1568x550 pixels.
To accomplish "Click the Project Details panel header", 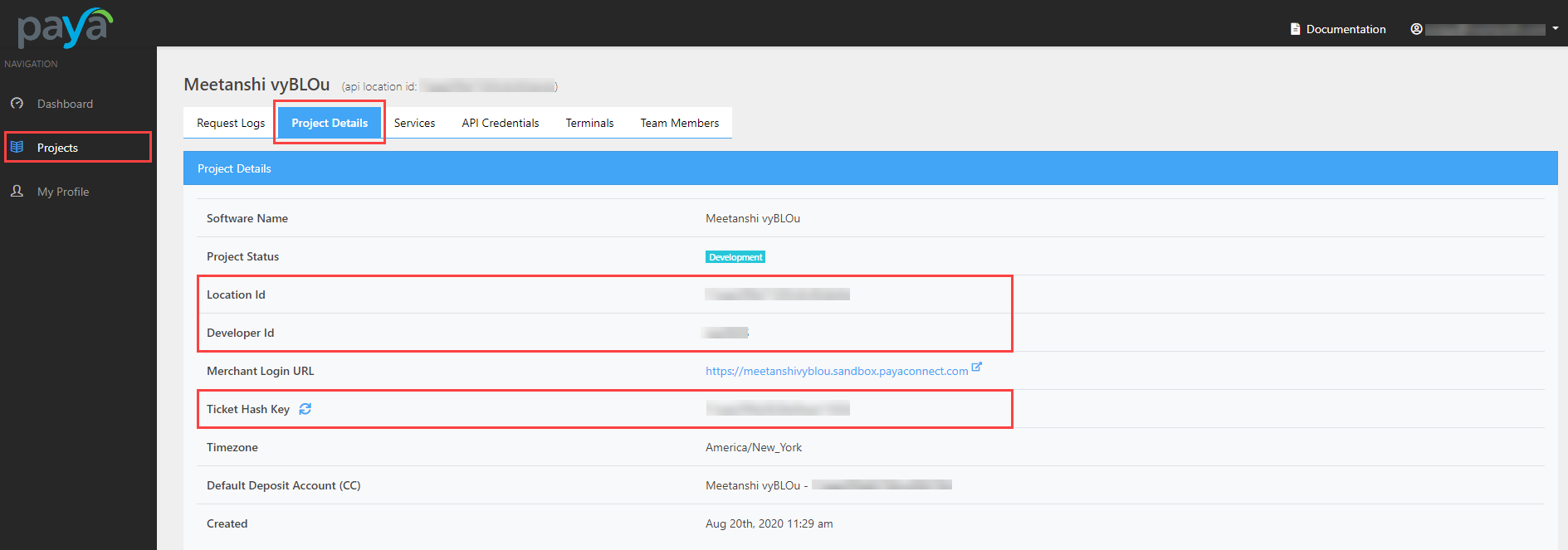I will coord(870,168).
